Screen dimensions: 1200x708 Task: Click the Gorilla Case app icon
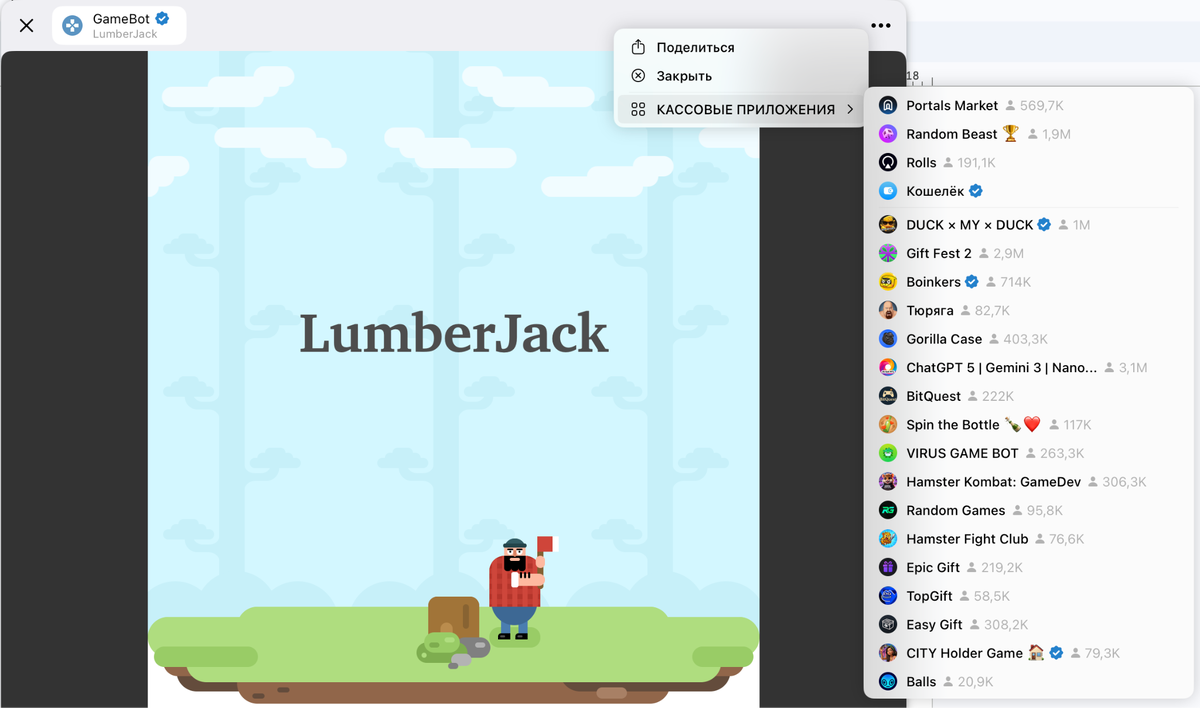(888, 339)
